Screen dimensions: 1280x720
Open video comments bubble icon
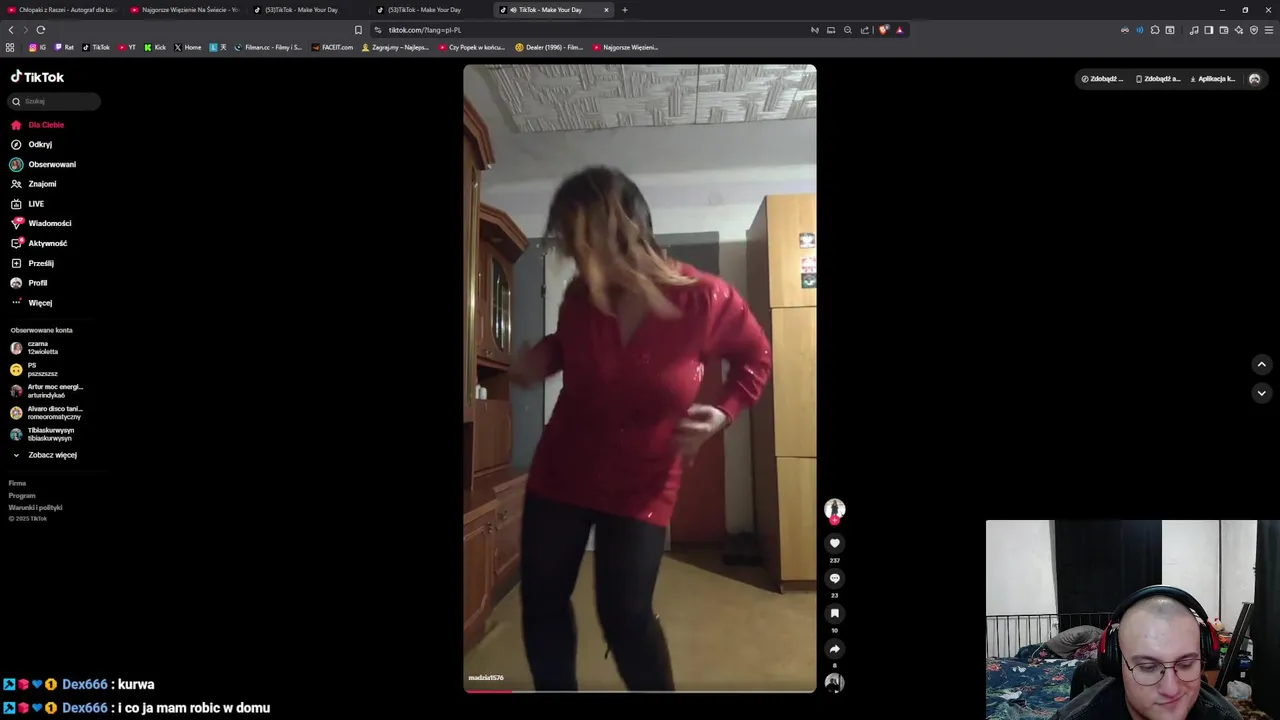834,578
